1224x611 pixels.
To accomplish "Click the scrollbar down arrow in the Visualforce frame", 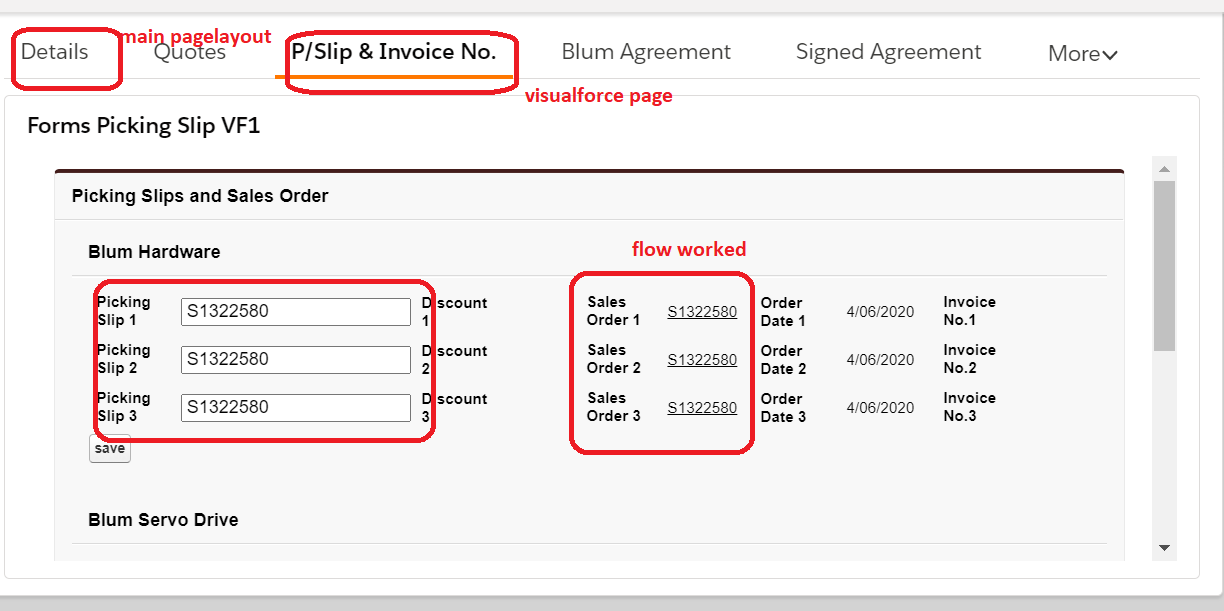I will point(1164,548).
